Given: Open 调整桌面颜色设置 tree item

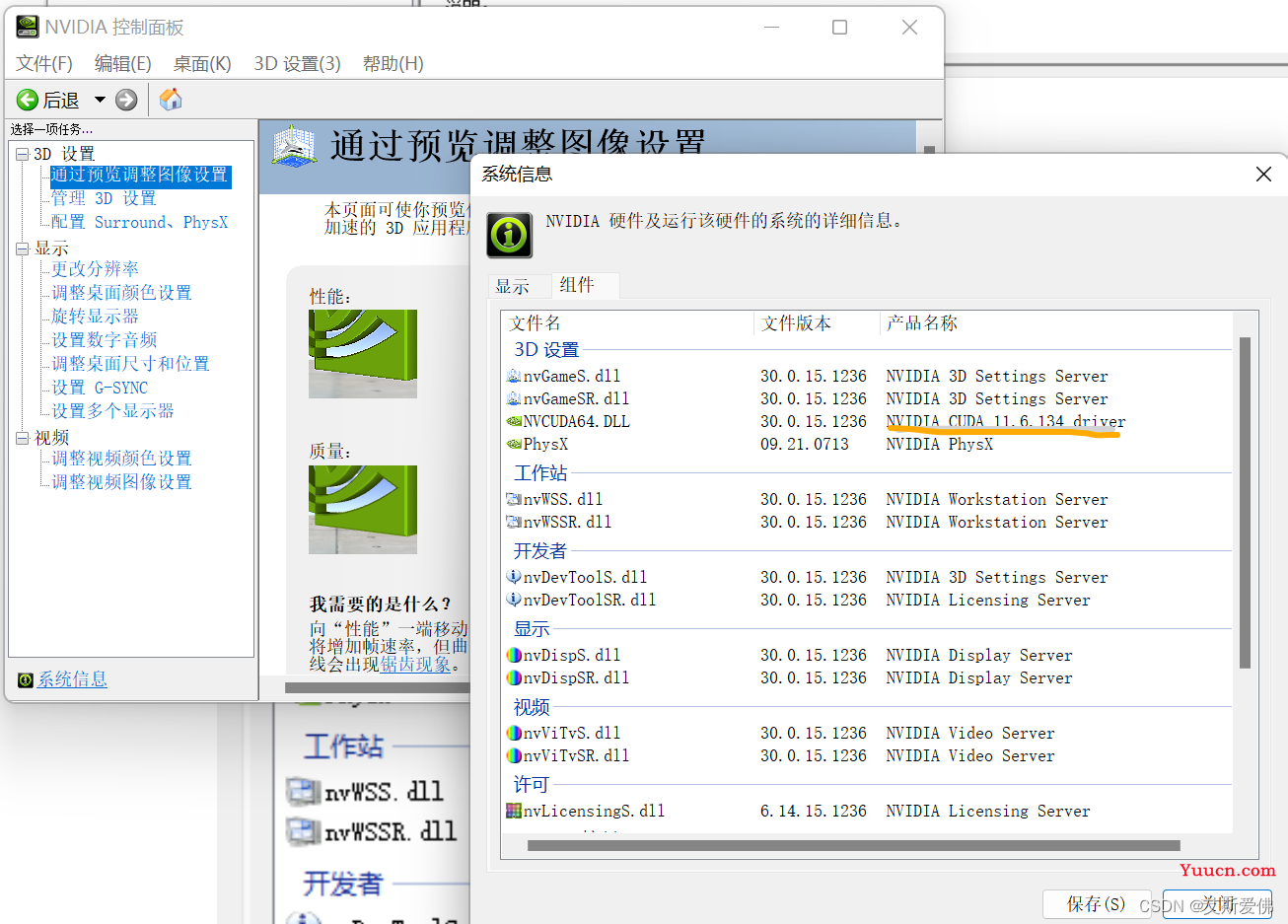Looking at the screenshot, I should click(x=121, y=293).
